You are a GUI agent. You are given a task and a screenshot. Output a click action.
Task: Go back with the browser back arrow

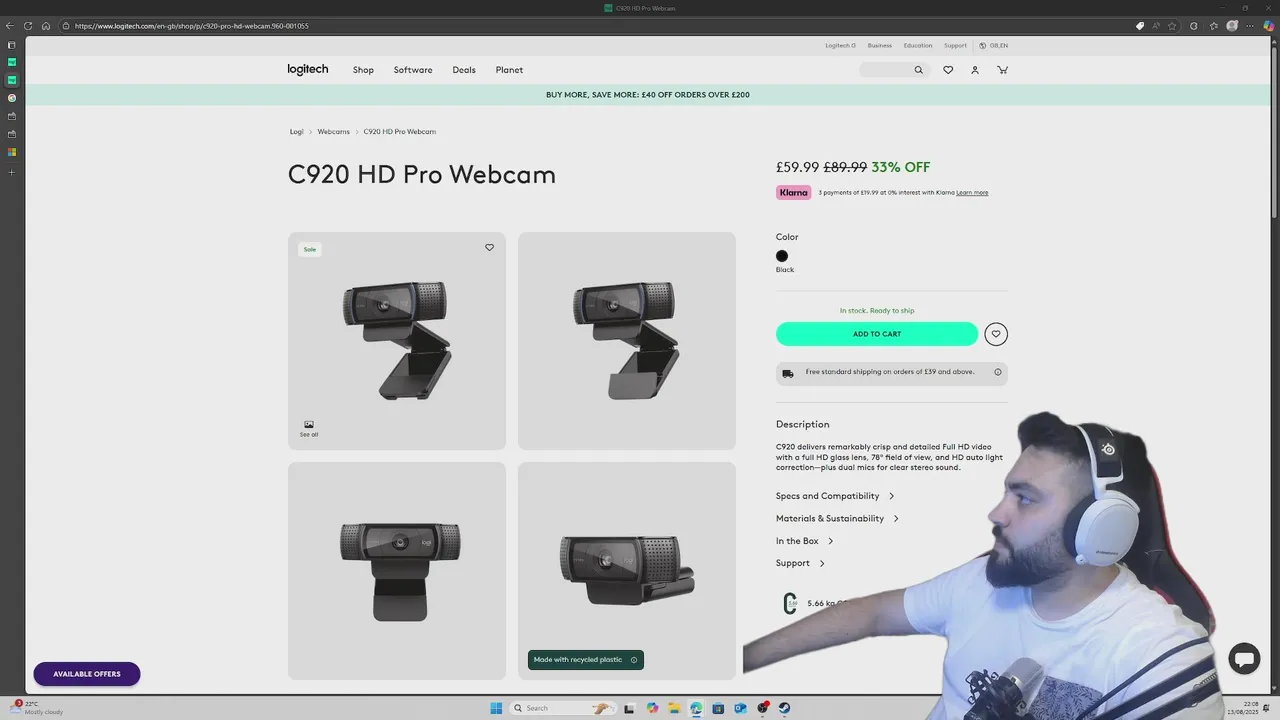coord(10,26)
